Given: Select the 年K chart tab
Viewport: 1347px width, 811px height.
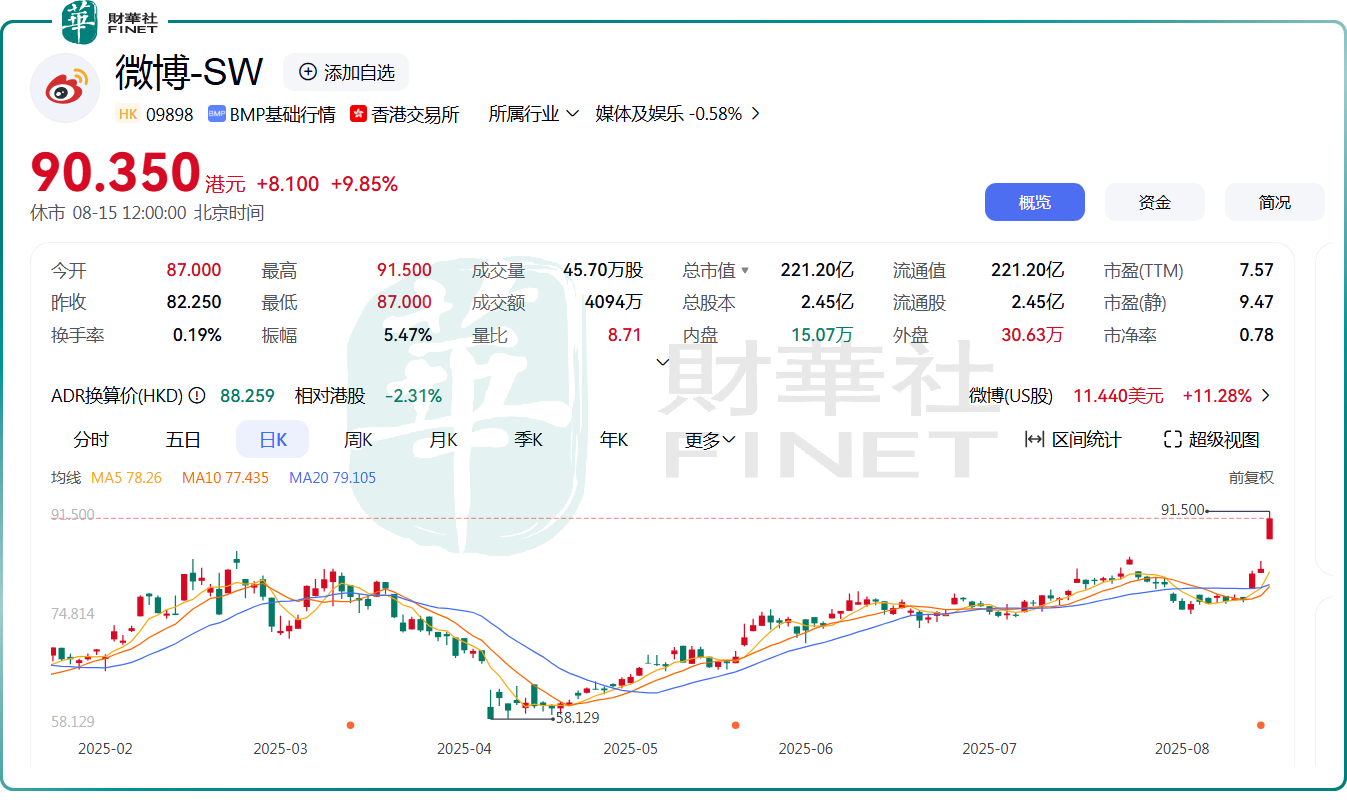Looking at the screenshot, I should tap(613, 439).
